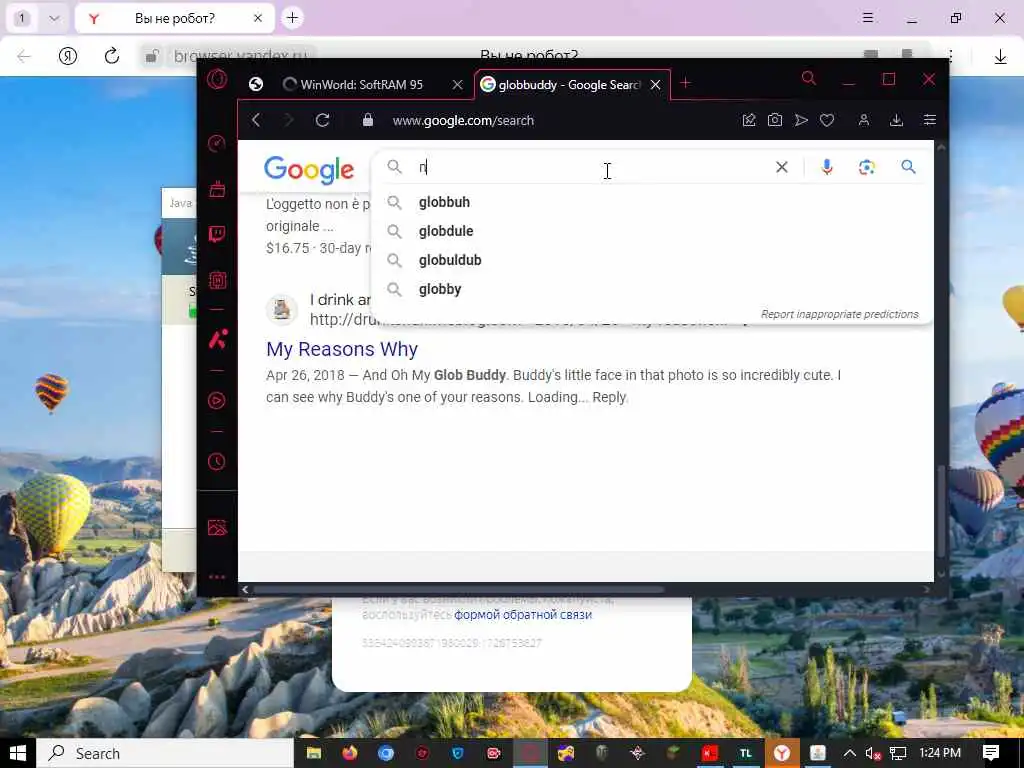
Task: Click the edit page pencil icon in address bar
Action: [749, 120]
